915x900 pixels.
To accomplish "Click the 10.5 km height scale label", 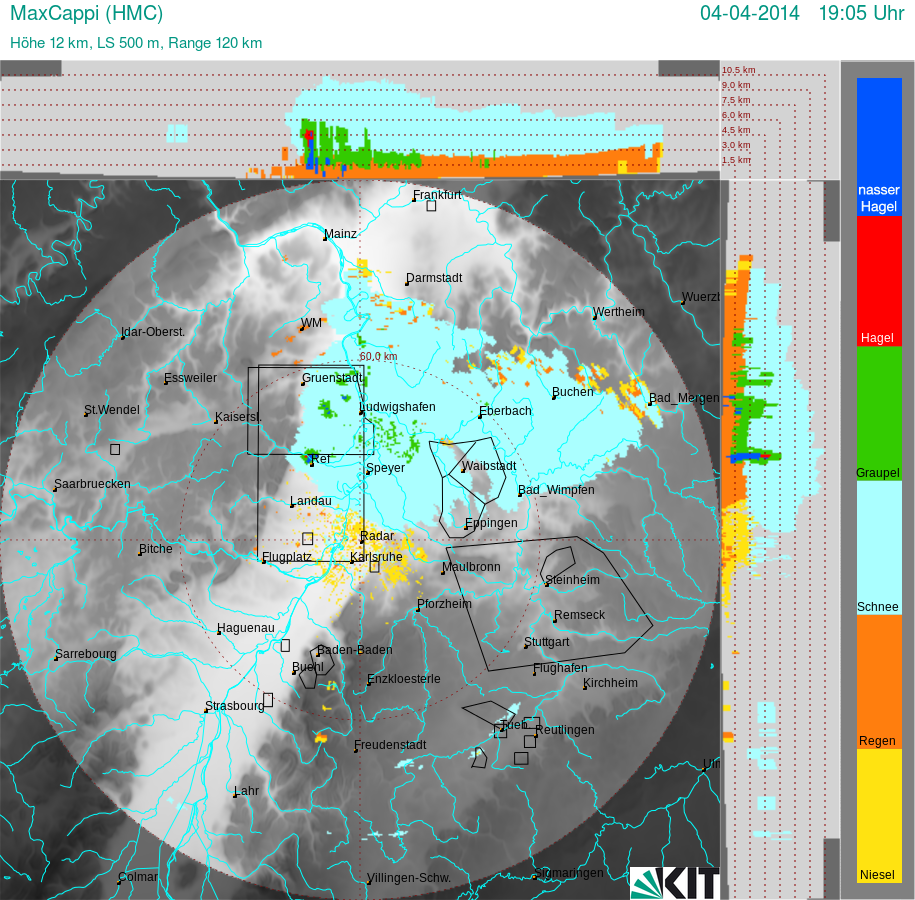I will tap(738, 70).
